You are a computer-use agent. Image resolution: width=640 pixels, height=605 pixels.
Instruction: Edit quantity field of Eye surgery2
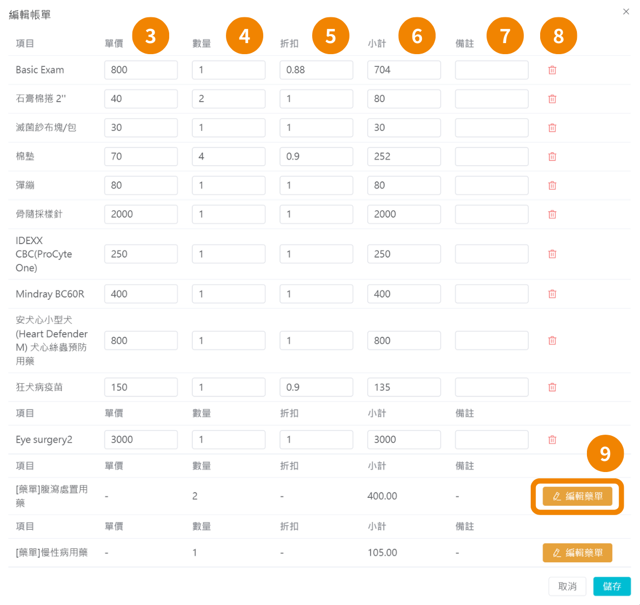pyautogui.click(x=229, y=440)
